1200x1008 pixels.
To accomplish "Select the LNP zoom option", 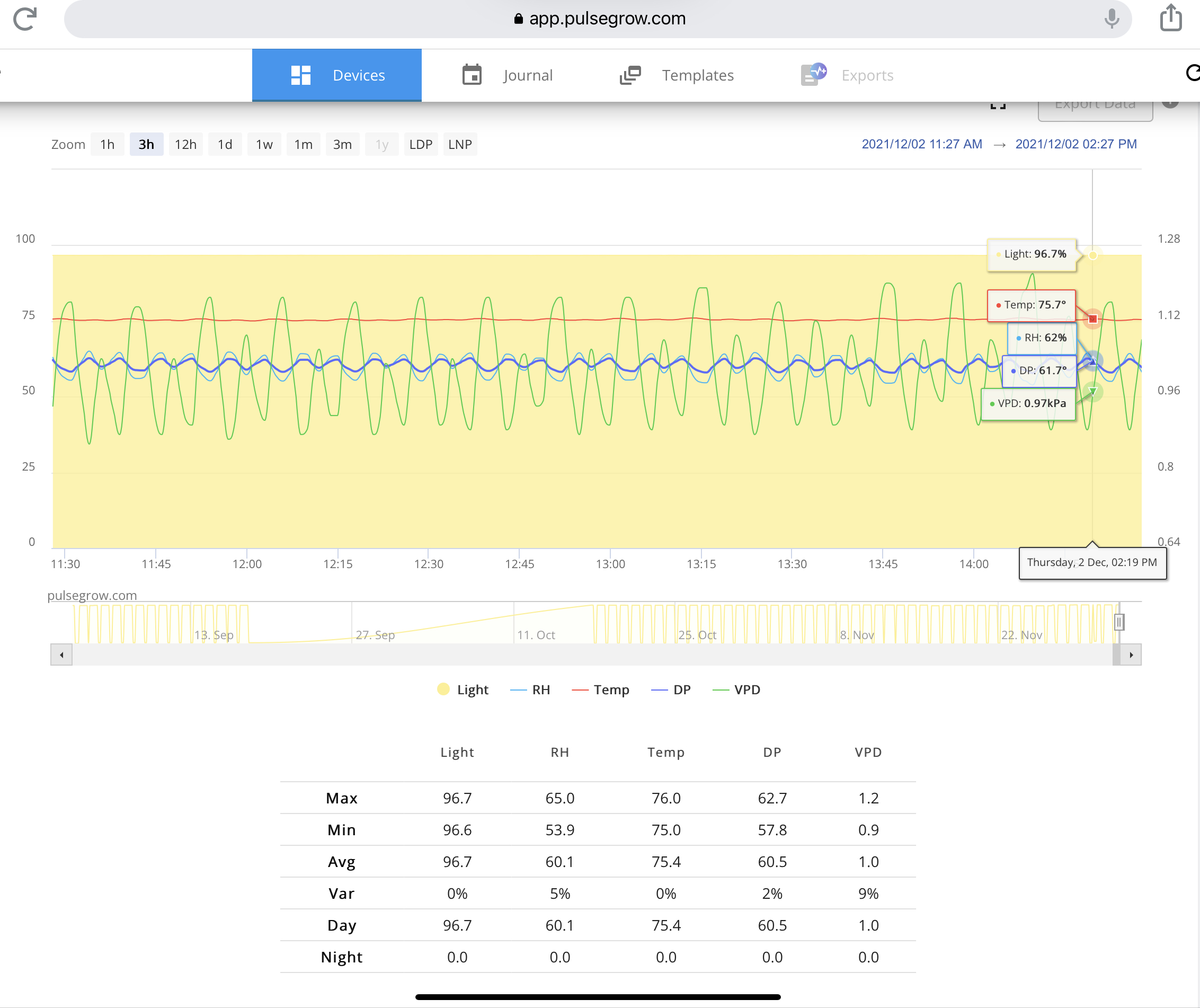I will pyautogui.click(x=460, y=145).
